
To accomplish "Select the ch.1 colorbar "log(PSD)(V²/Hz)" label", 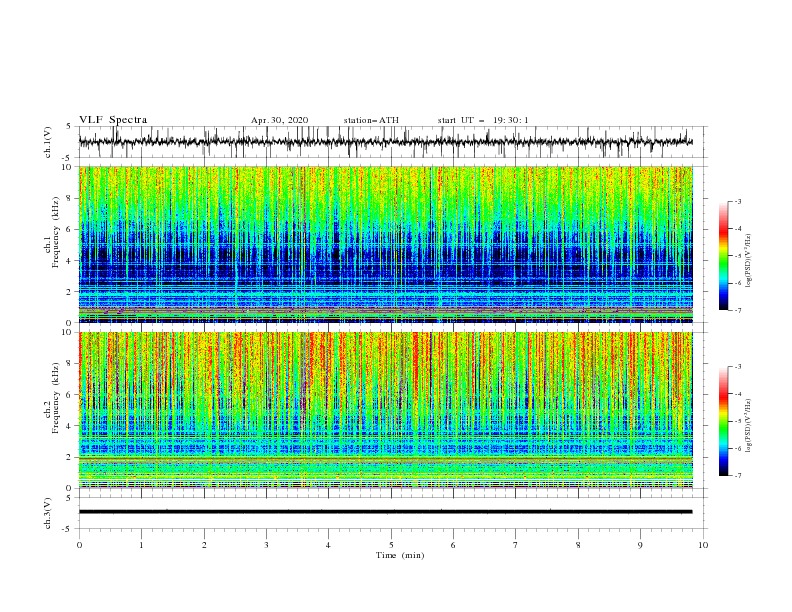I will 748,261.
